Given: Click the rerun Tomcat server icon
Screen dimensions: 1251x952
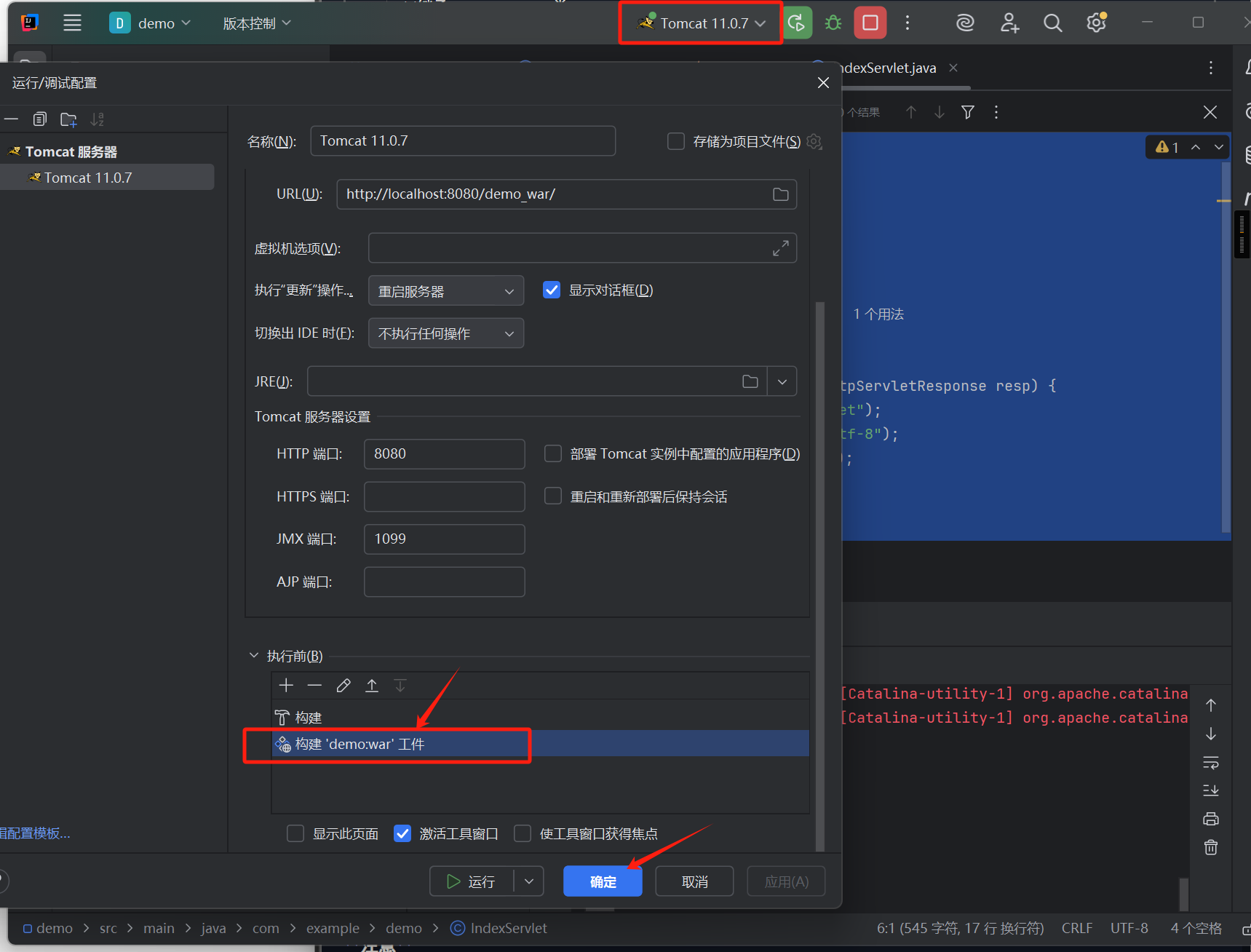Looking at the screenshot, I should 798,23.
